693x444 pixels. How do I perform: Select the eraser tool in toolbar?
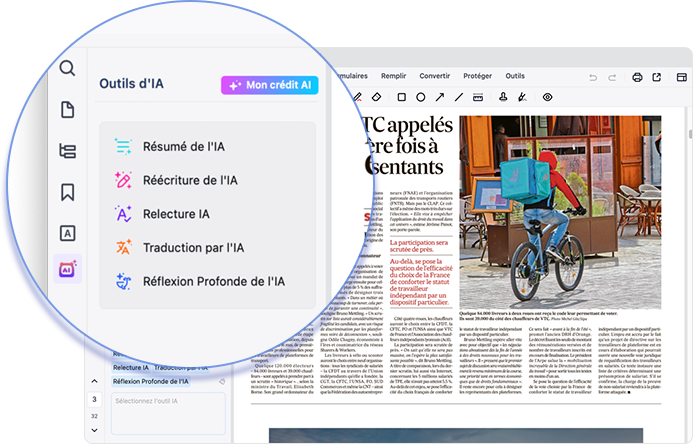[377, 98]
